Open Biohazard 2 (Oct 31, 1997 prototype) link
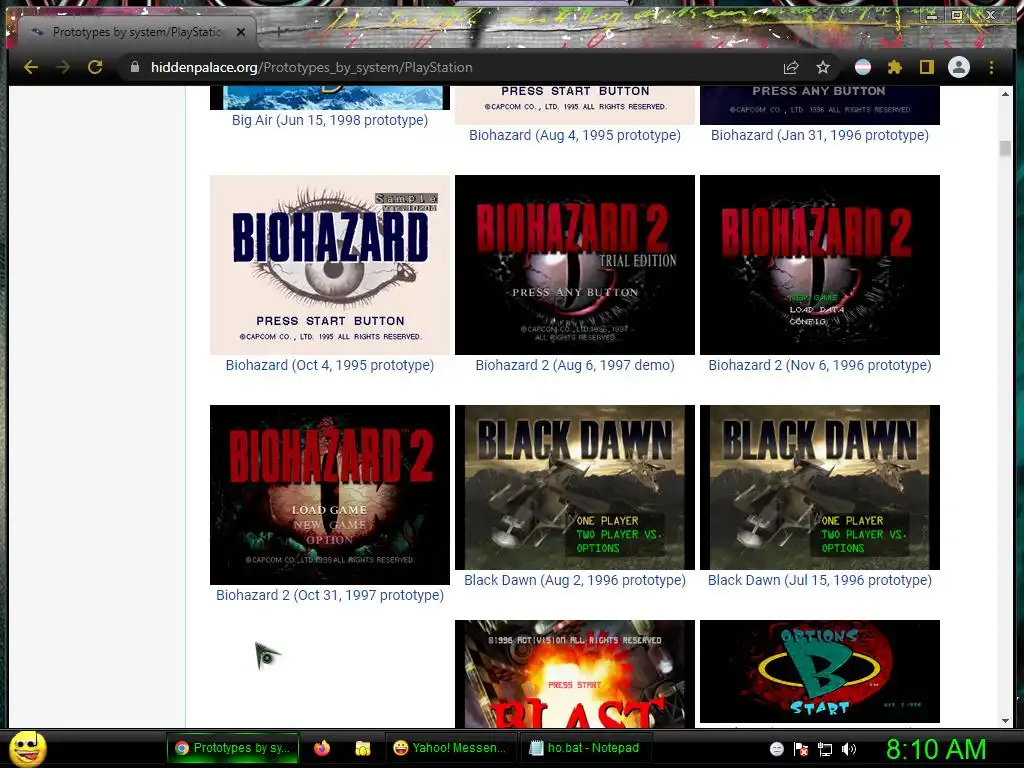1024x768 pixels. click(x=330, y=595)
